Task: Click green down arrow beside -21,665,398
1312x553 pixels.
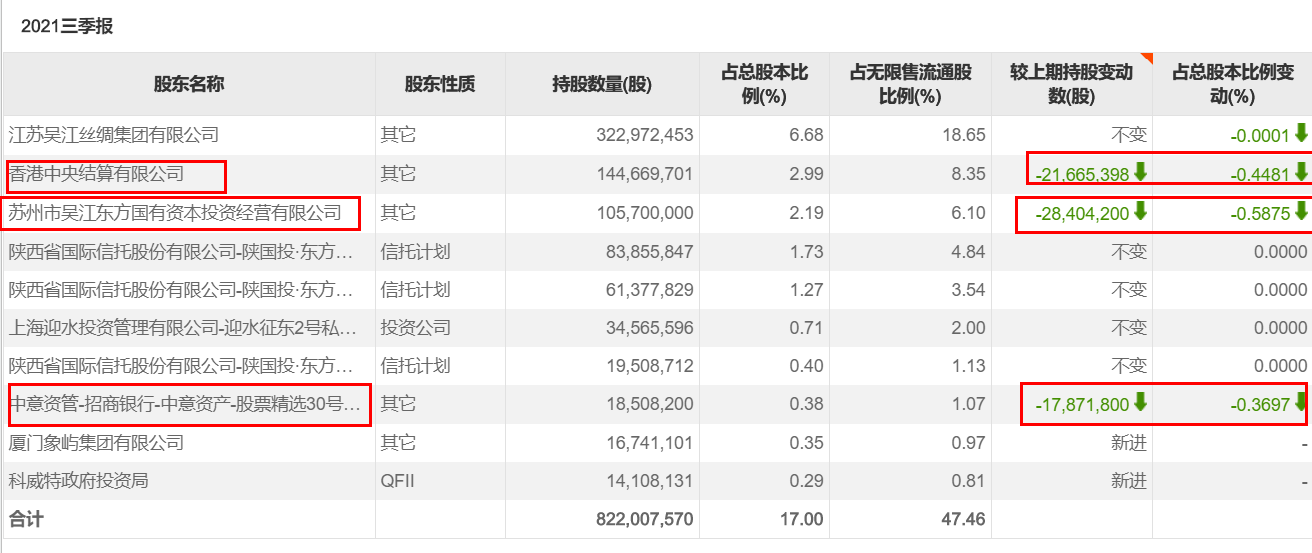Action: (x=1140, y=173)
